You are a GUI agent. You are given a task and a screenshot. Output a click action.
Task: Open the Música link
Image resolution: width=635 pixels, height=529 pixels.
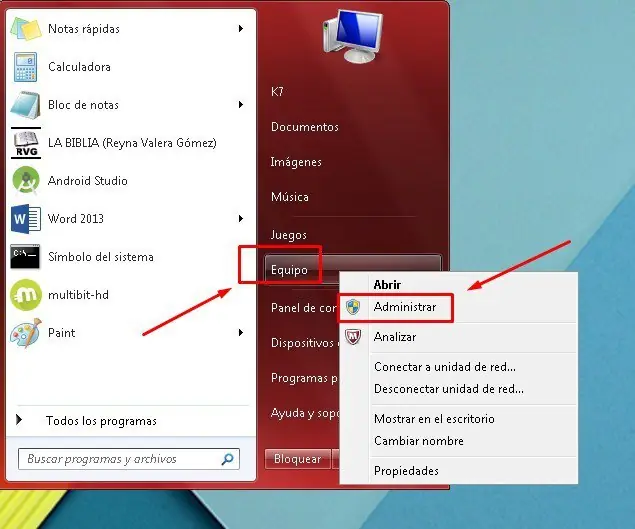290,197
